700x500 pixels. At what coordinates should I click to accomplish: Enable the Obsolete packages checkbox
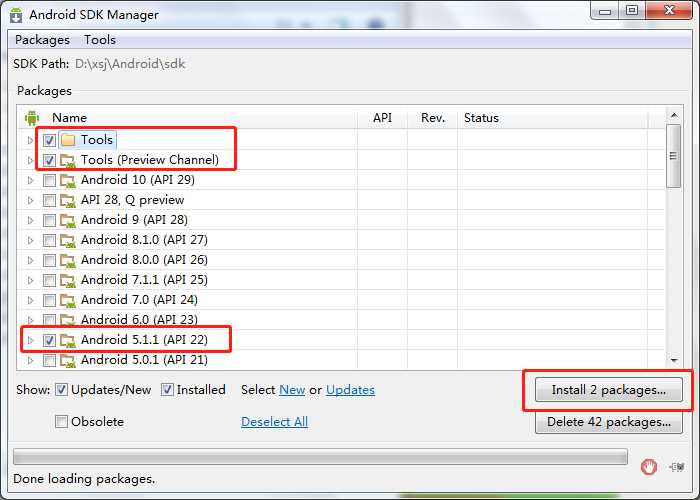click(x=61, y=421)
